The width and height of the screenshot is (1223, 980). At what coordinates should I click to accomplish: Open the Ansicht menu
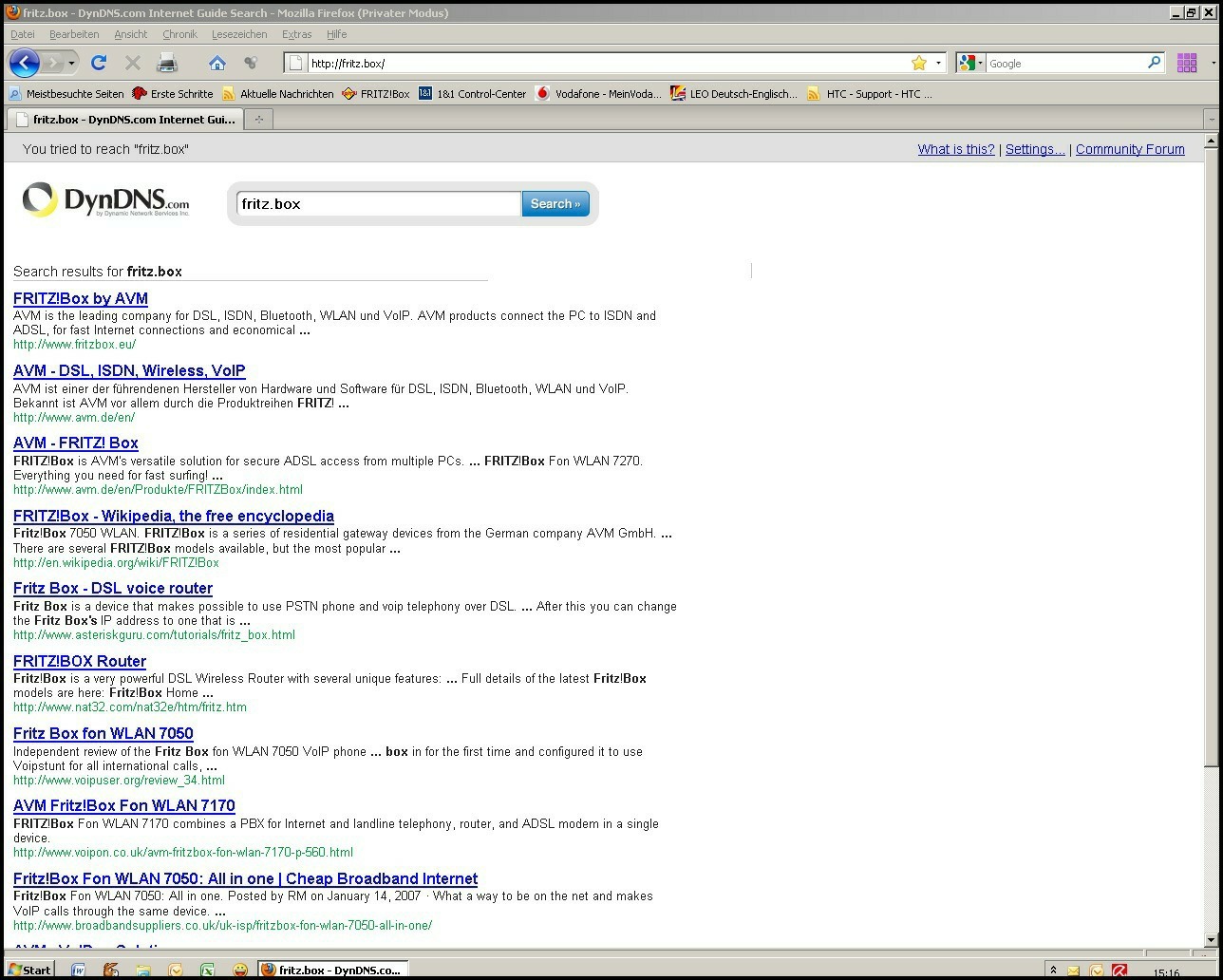pyautogui.click(x=131, y=34)
